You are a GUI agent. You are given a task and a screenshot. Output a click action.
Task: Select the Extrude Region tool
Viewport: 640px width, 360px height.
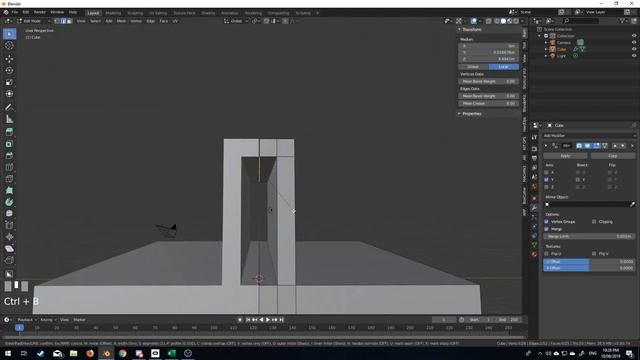9,131
